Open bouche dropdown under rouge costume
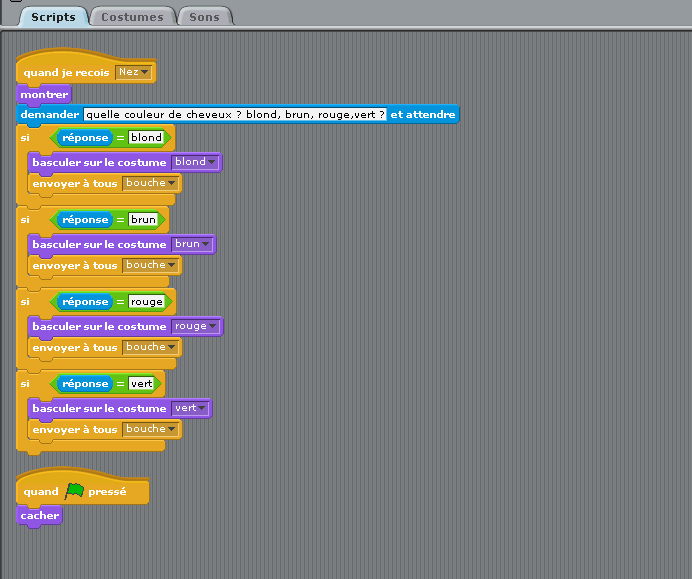 tap(150, 347)
